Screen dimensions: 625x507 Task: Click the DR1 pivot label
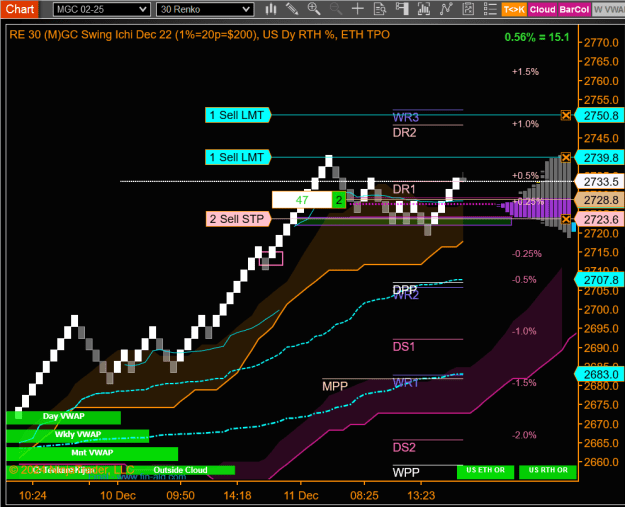pyautogui.click(x=404, y=189)
